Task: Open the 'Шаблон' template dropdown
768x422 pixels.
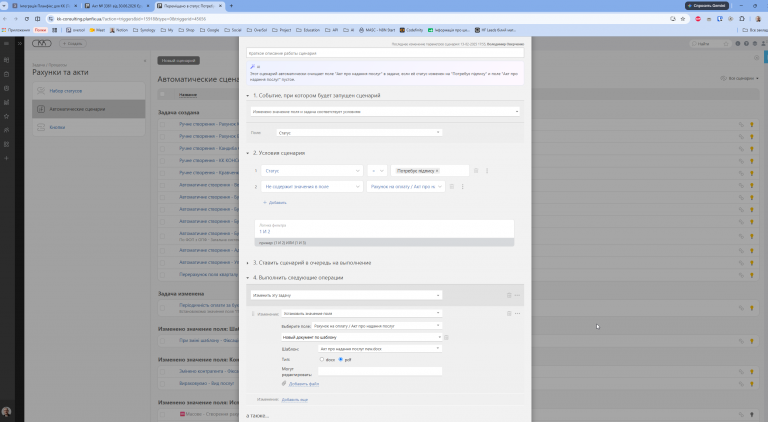Action: 380,349
